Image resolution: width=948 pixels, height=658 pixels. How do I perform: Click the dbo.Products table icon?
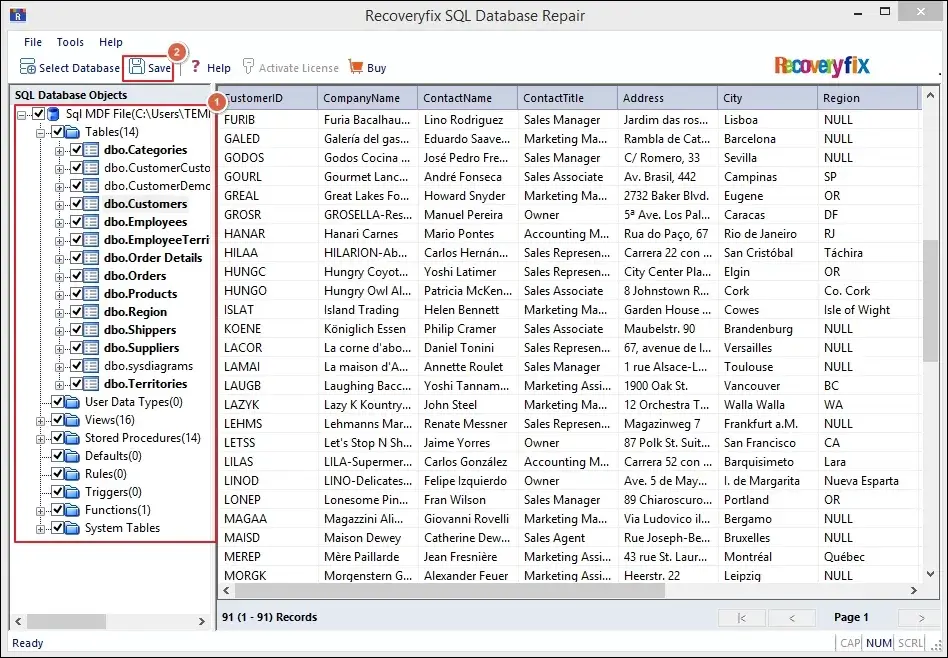[x=91, y=294]
